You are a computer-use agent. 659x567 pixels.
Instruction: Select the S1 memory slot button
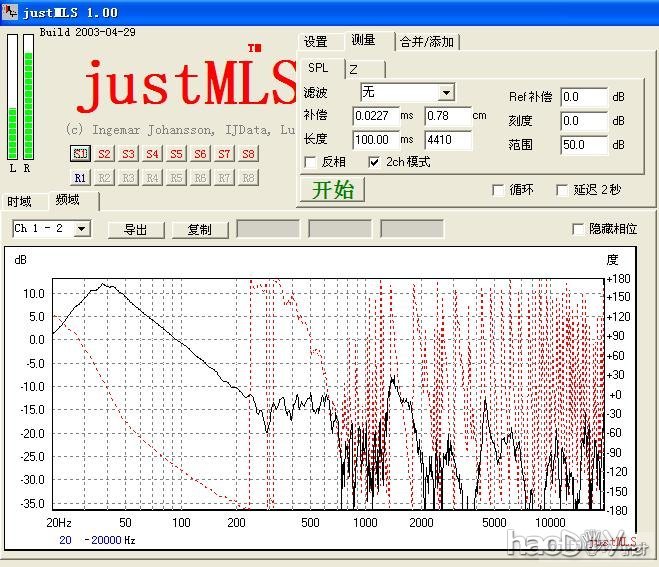[x=80, y=154]
